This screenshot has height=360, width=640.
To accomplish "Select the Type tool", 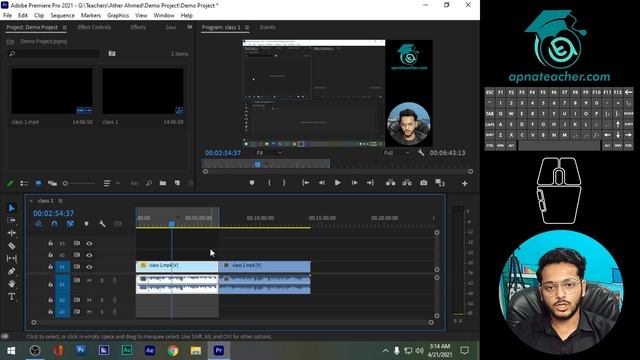I will pyautogui.click(x=11, y=296).
